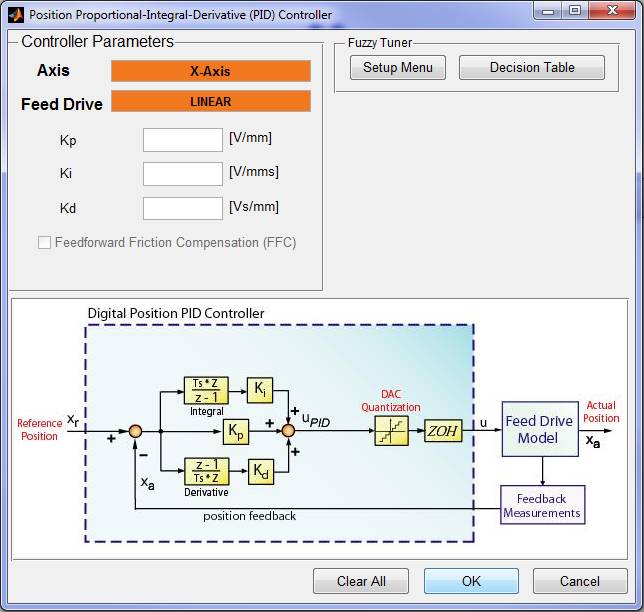The width and height of the screenshot is (644, 612).
Task: Click the uPID summing junction circle
Action: [x=288, y=431]
